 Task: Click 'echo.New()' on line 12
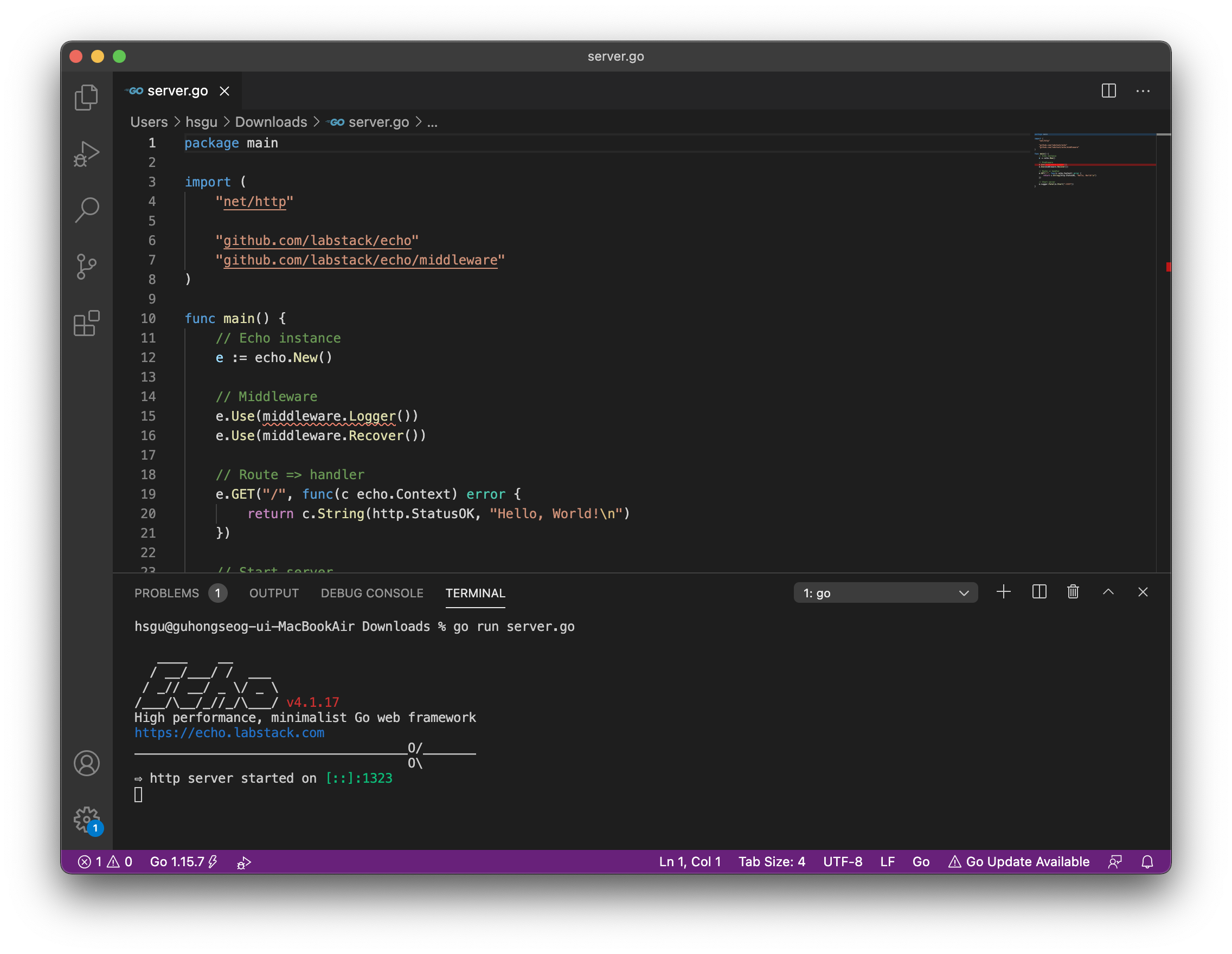pos(293,357)
